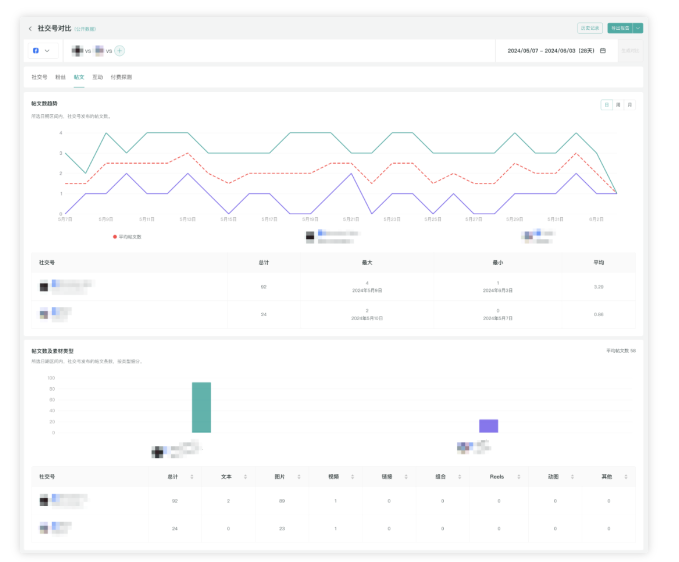Click the 2024/05/07 – 2024/06/03 date range field

pos(556,51)
